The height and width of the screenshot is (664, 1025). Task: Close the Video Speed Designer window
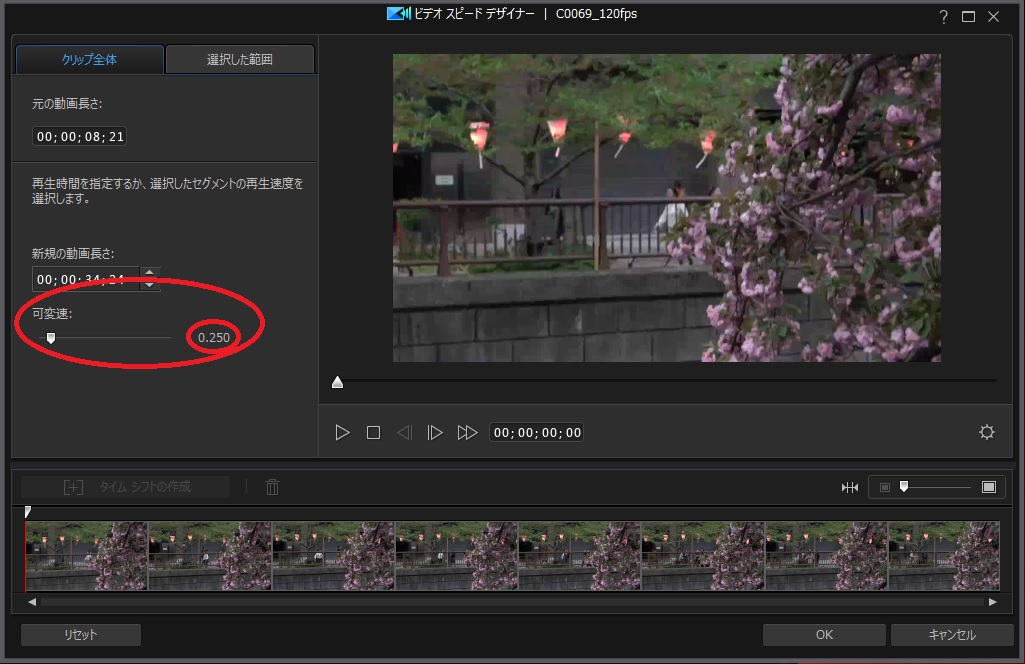pyautogui.click(x=994, y=17)
